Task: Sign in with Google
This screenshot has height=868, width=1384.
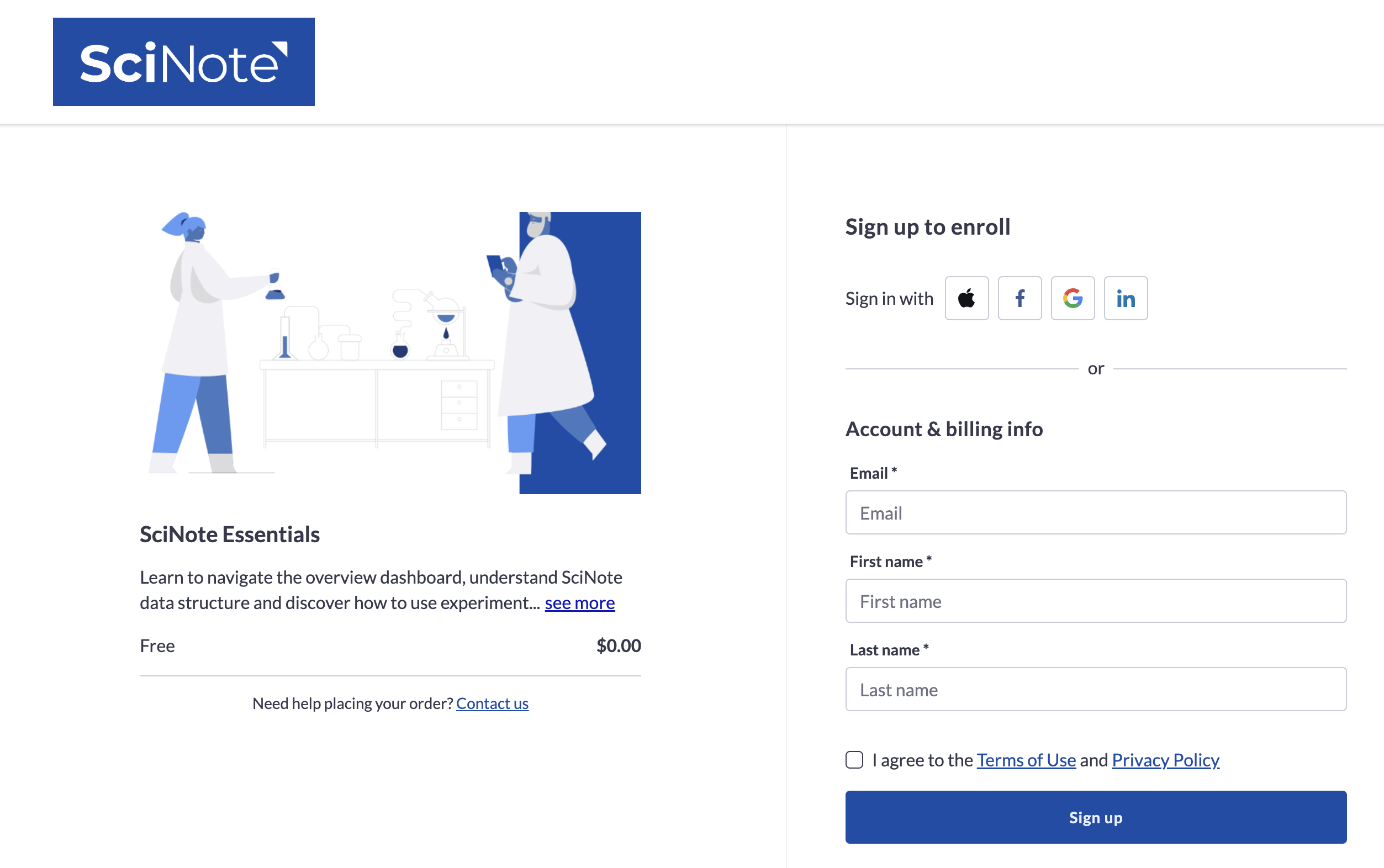Action: [x=1073, y=299]
